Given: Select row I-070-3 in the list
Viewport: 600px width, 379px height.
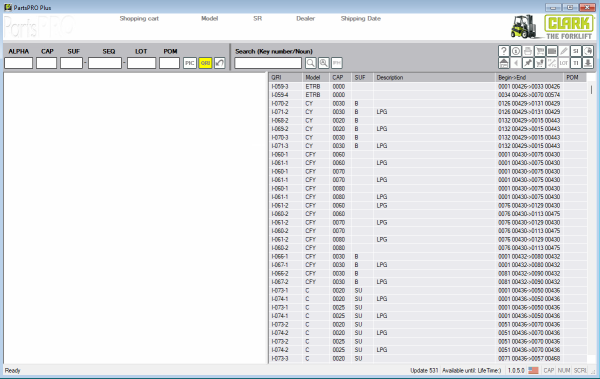Looking at the screenshot, I should point(428,137).
